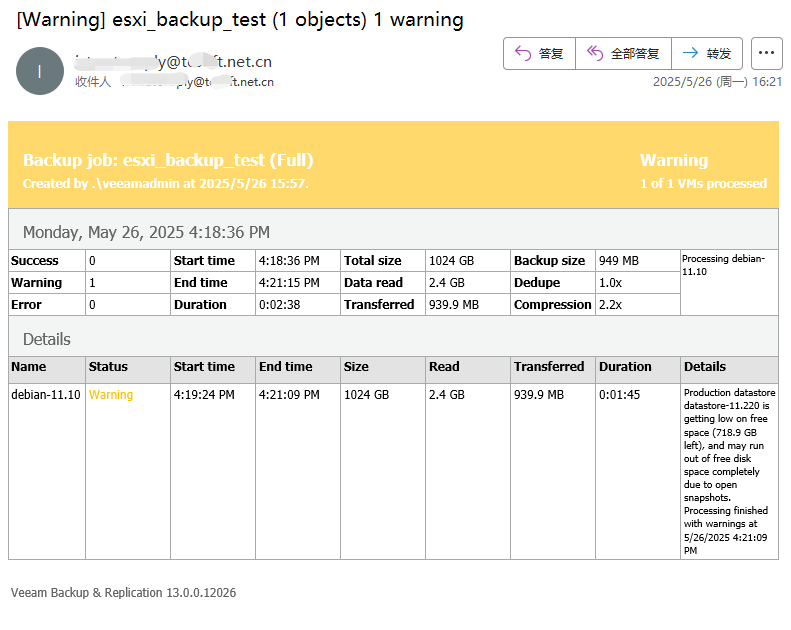Click end time value 4:21:15 PM

tap(289, 282)
